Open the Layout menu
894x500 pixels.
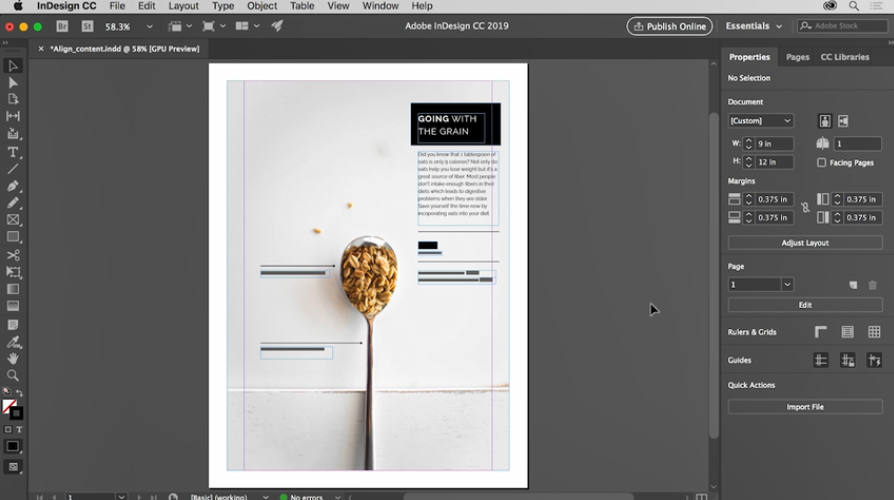(x=183, y=6)
